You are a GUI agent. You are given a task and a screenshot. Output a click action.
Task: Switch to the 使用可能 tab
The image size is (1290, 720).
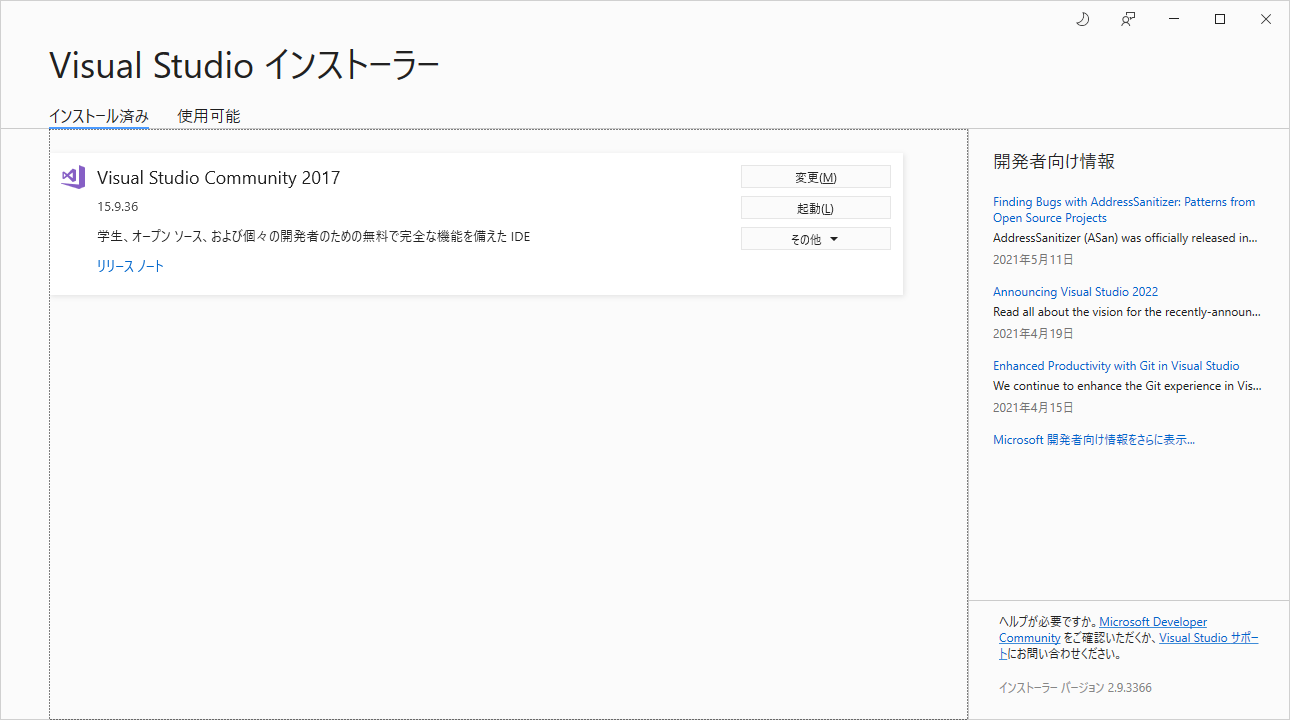click(x=207, y=115)
